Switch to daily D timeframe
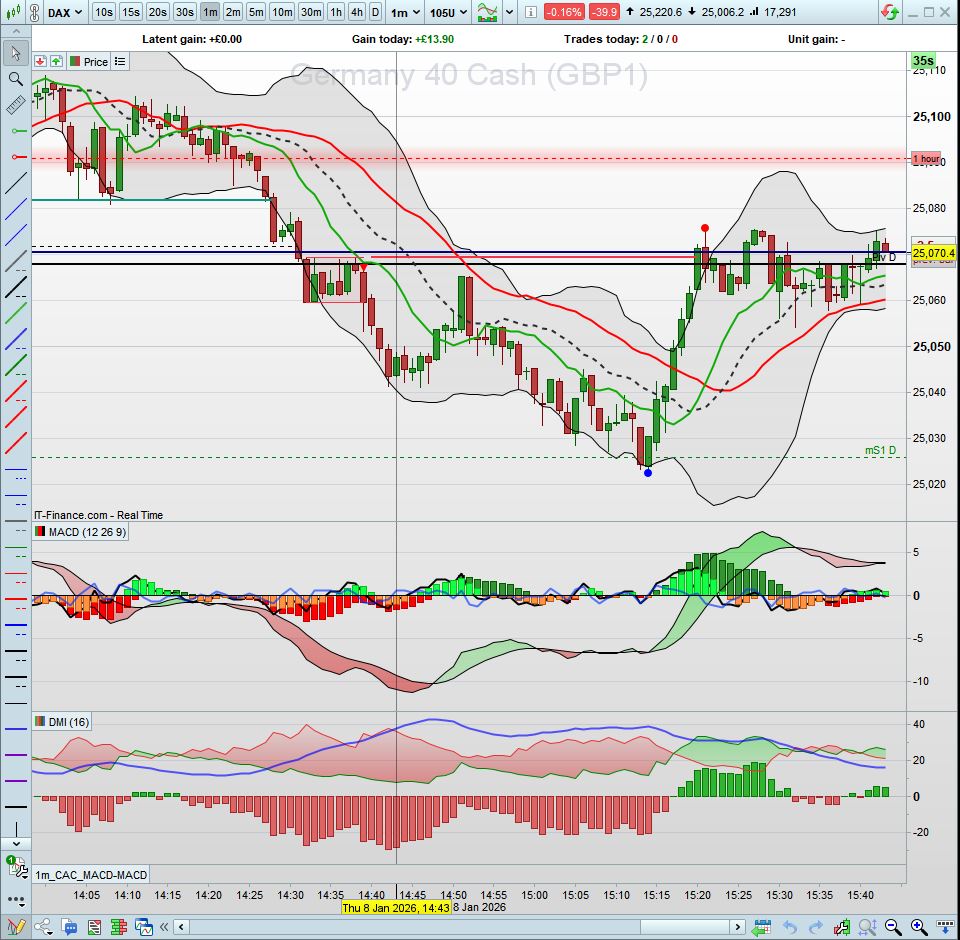 point(376,12)
